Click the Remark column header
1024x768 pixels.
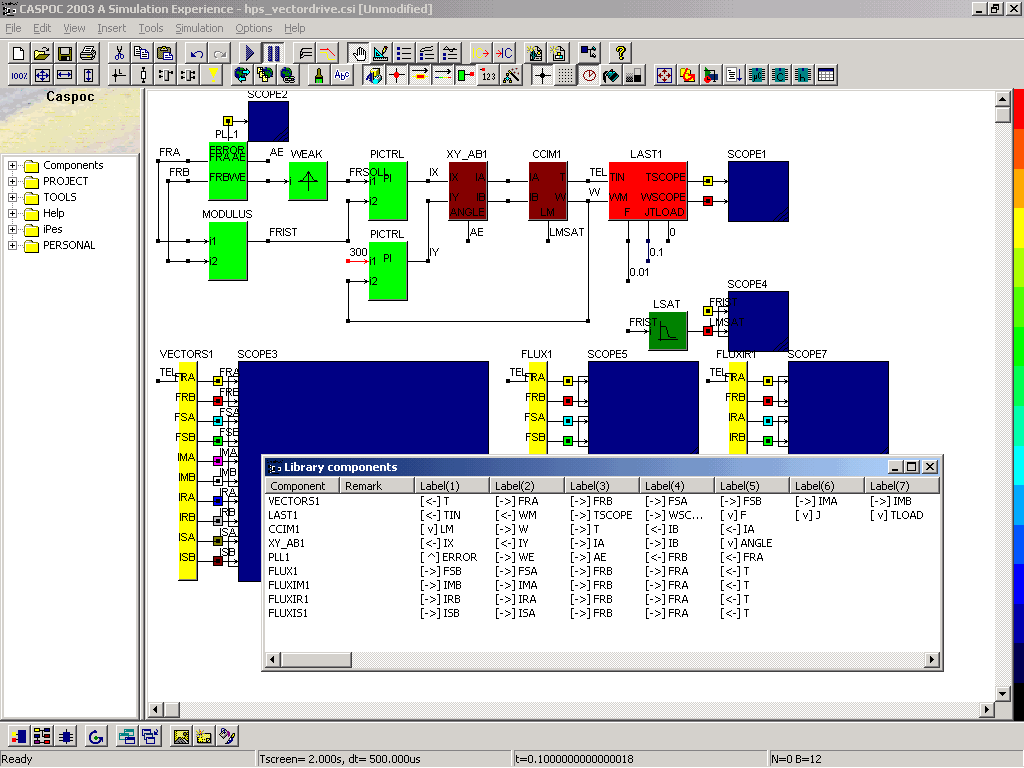click(377, 486)
